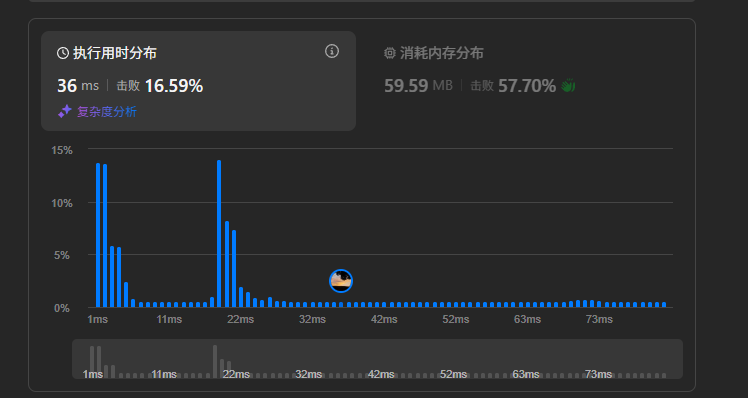Screen dimensions: 748x398
Task: Click the 15% y-axis label
Action: point(62,150)
